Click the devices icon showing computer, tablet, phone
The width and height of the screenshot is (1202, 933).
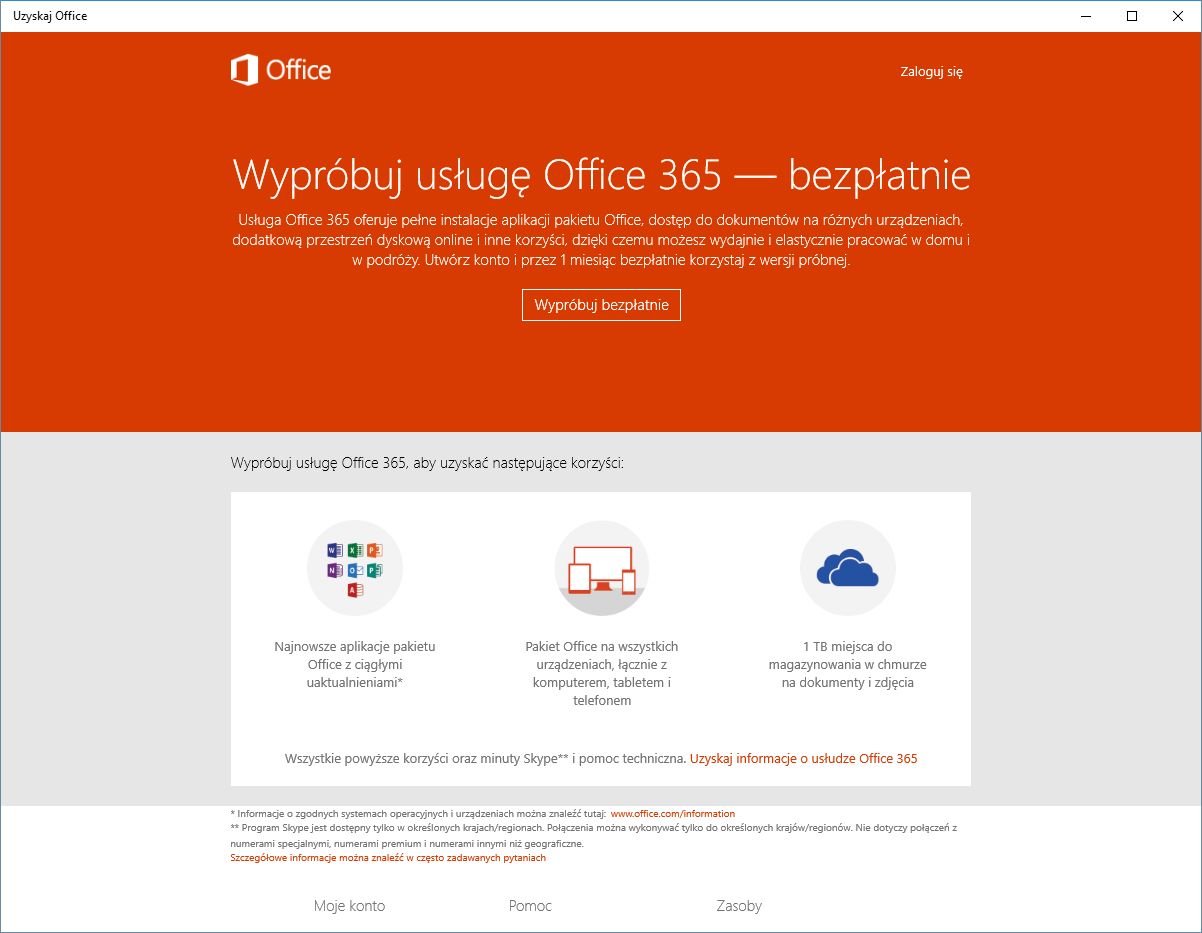(x=602, y=569)
